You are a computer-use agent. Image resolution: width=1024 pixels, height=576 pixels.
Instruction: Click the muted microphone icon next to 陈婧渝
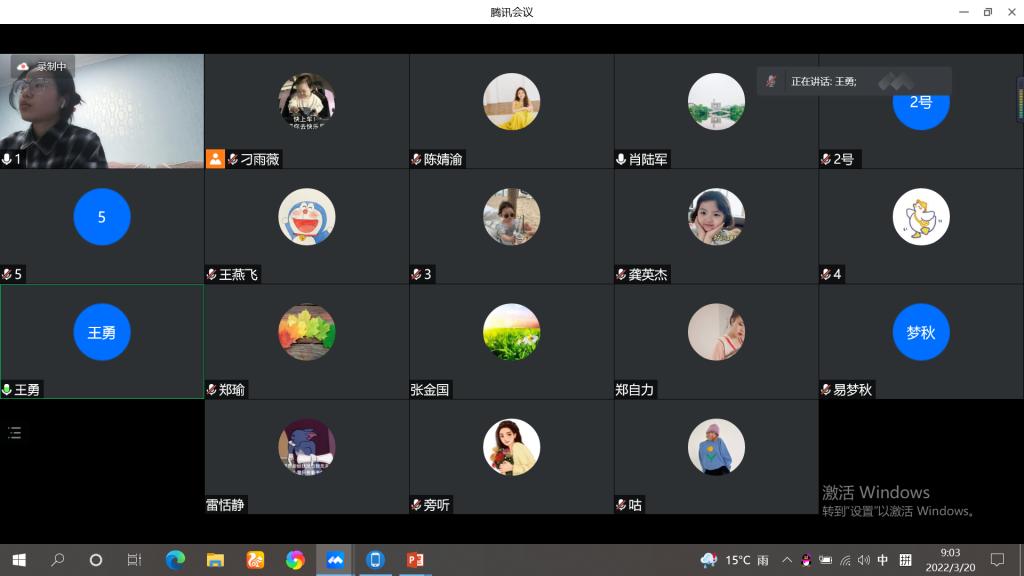pos(416,159)
